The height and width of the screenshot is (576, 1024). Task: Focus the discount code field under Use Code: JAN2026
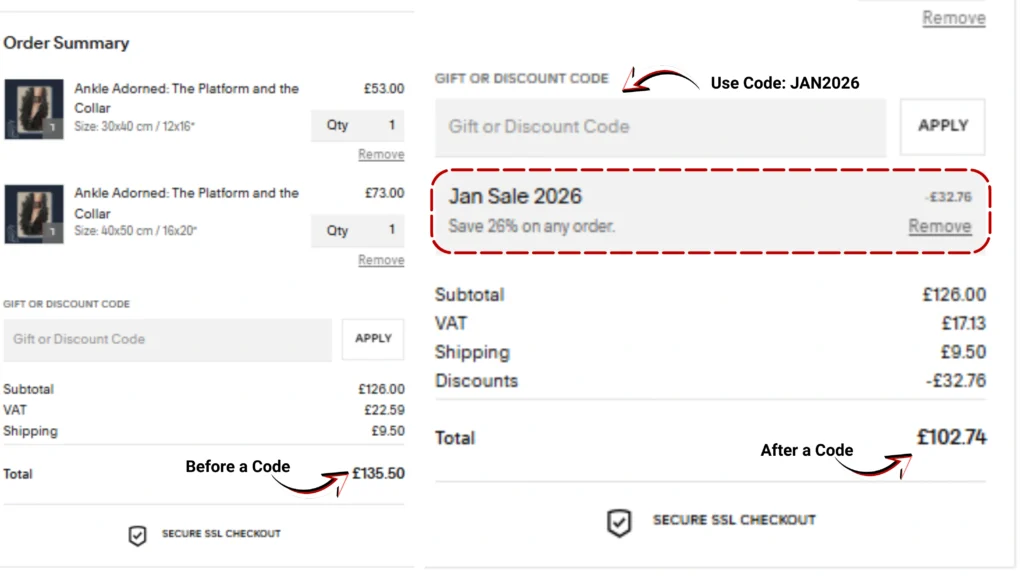click(x=660, y=127)
